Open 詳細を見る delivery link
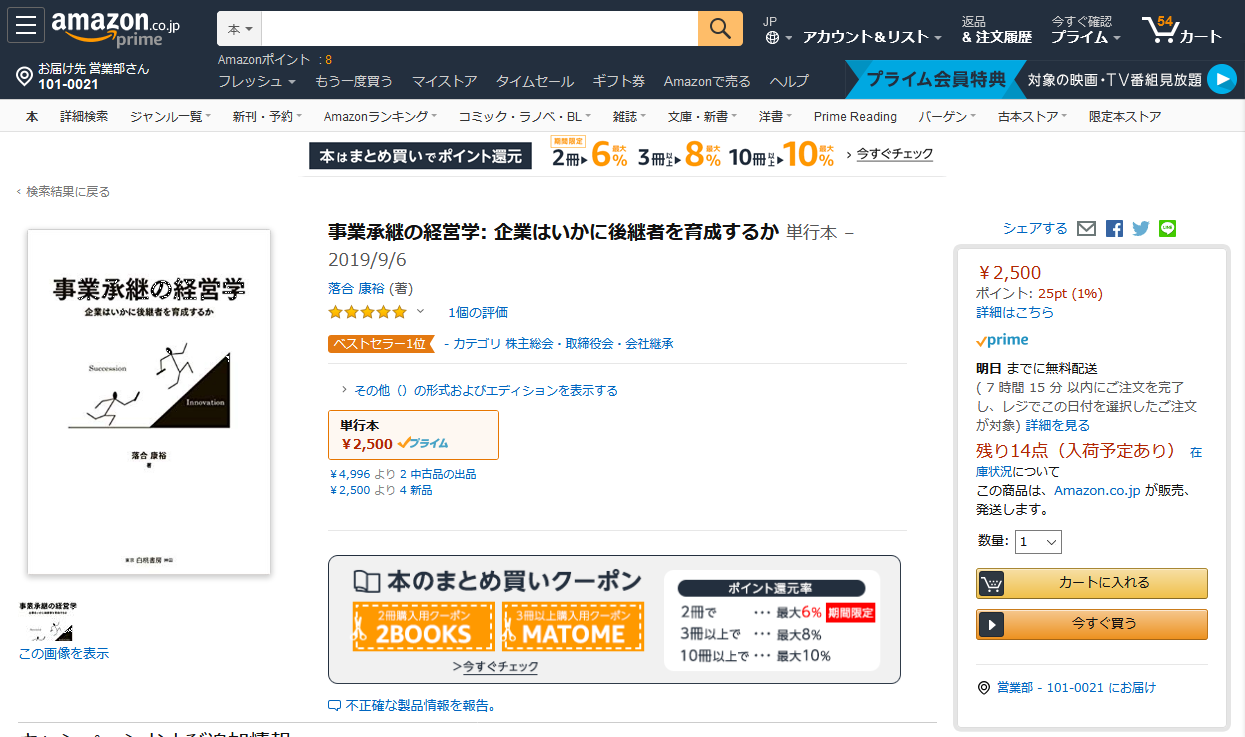Viewport: 1245px width, 737px height. tap(1058, 425)
